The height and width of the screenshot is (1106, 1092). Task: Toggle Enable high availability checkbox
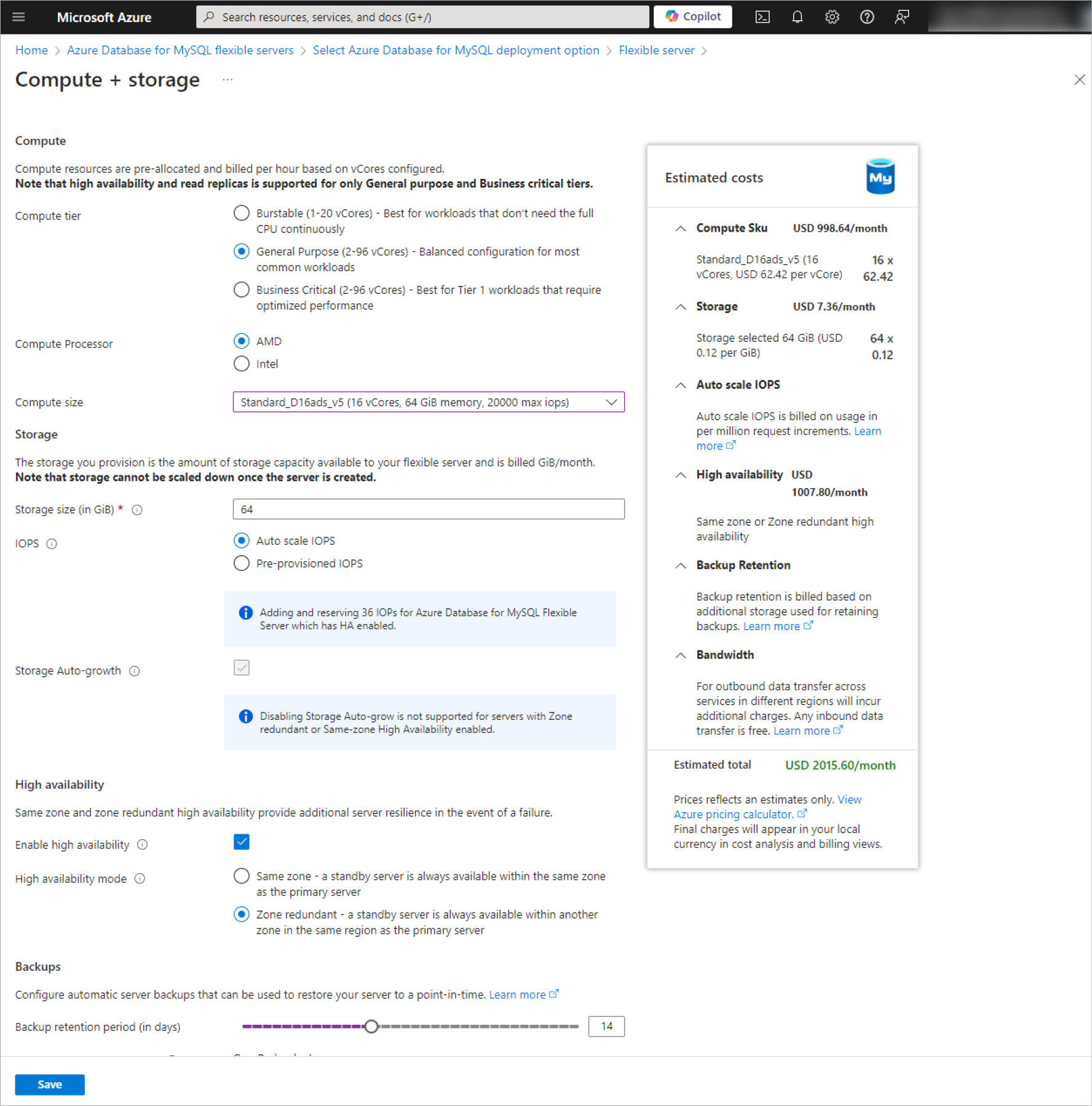[x=242, y=842]
